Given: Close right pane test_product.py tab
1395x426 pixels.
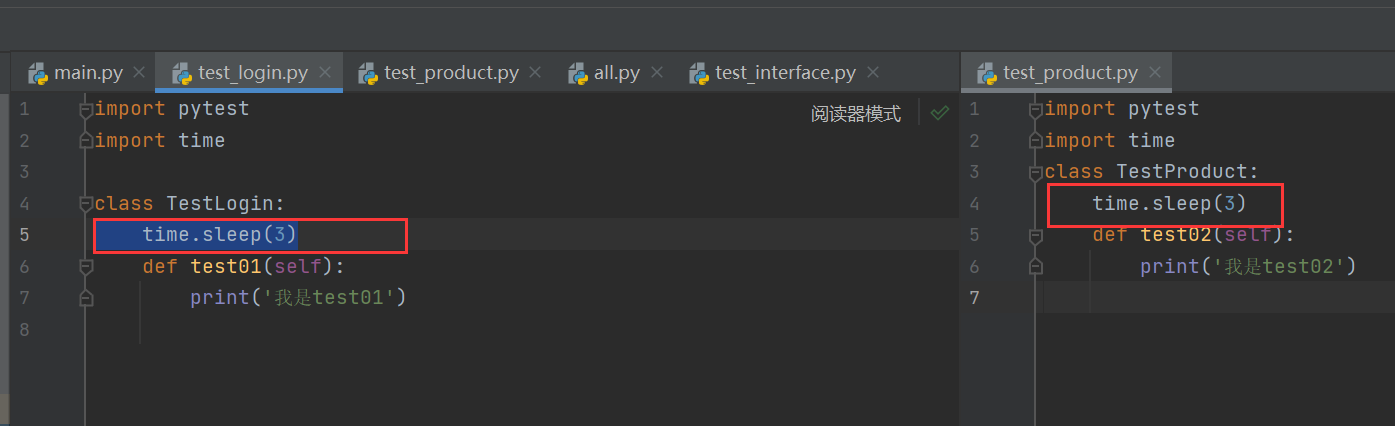Looking at the screenshot, I should 1155,73.
